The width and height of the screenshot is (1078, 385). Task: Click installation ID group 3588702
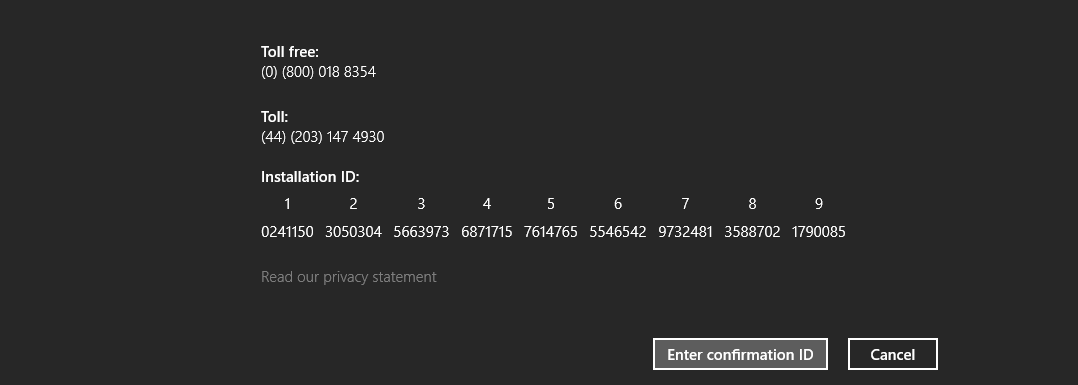point(752,232)
